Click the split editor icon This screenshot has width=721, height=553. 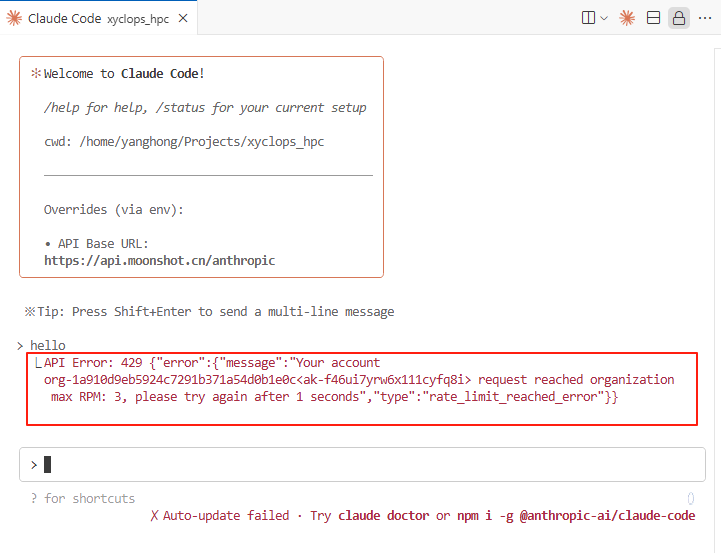coord(588,18)
